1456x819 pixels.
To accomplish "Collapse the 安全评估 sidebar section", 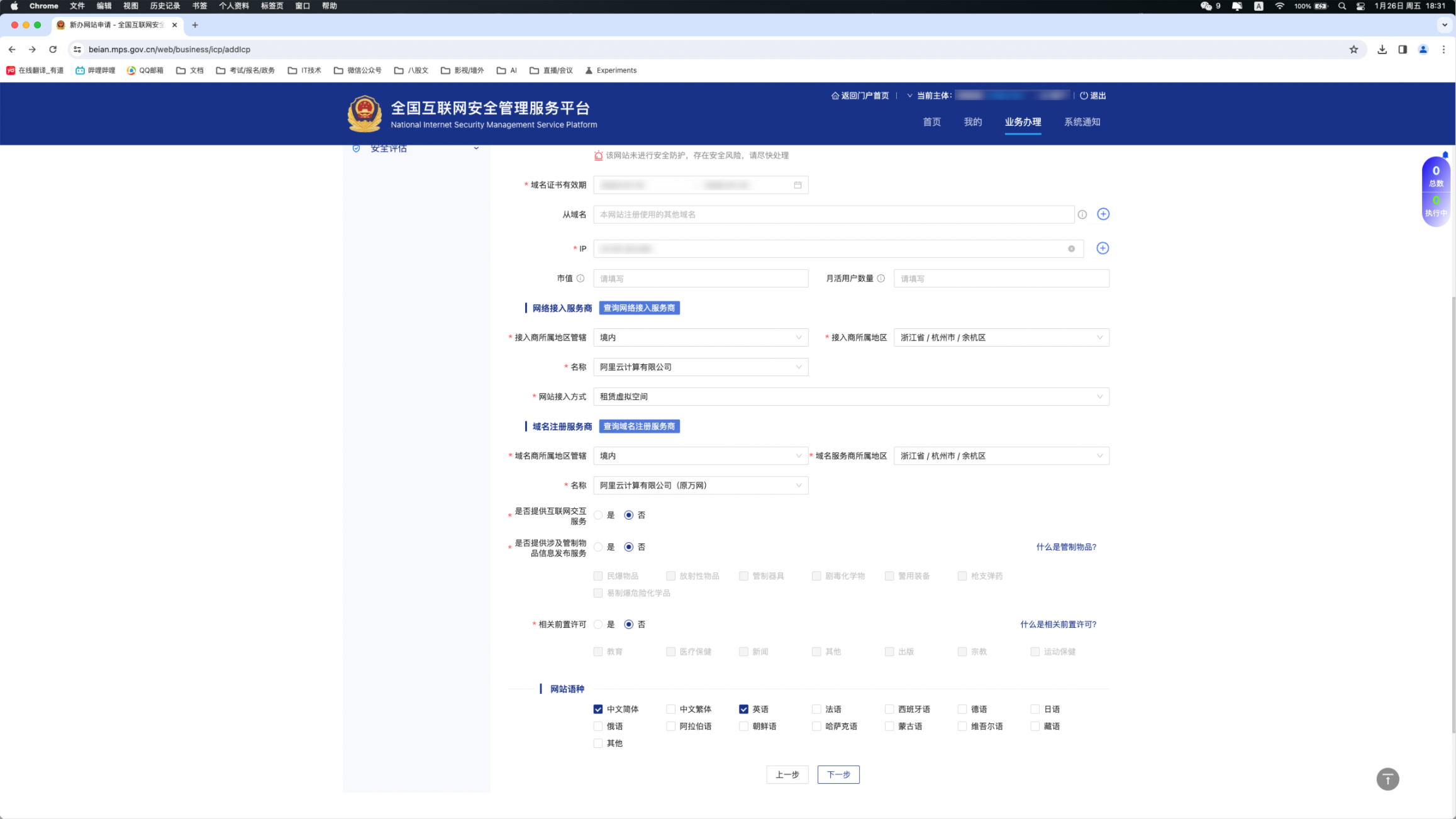I will coord(477,148).
